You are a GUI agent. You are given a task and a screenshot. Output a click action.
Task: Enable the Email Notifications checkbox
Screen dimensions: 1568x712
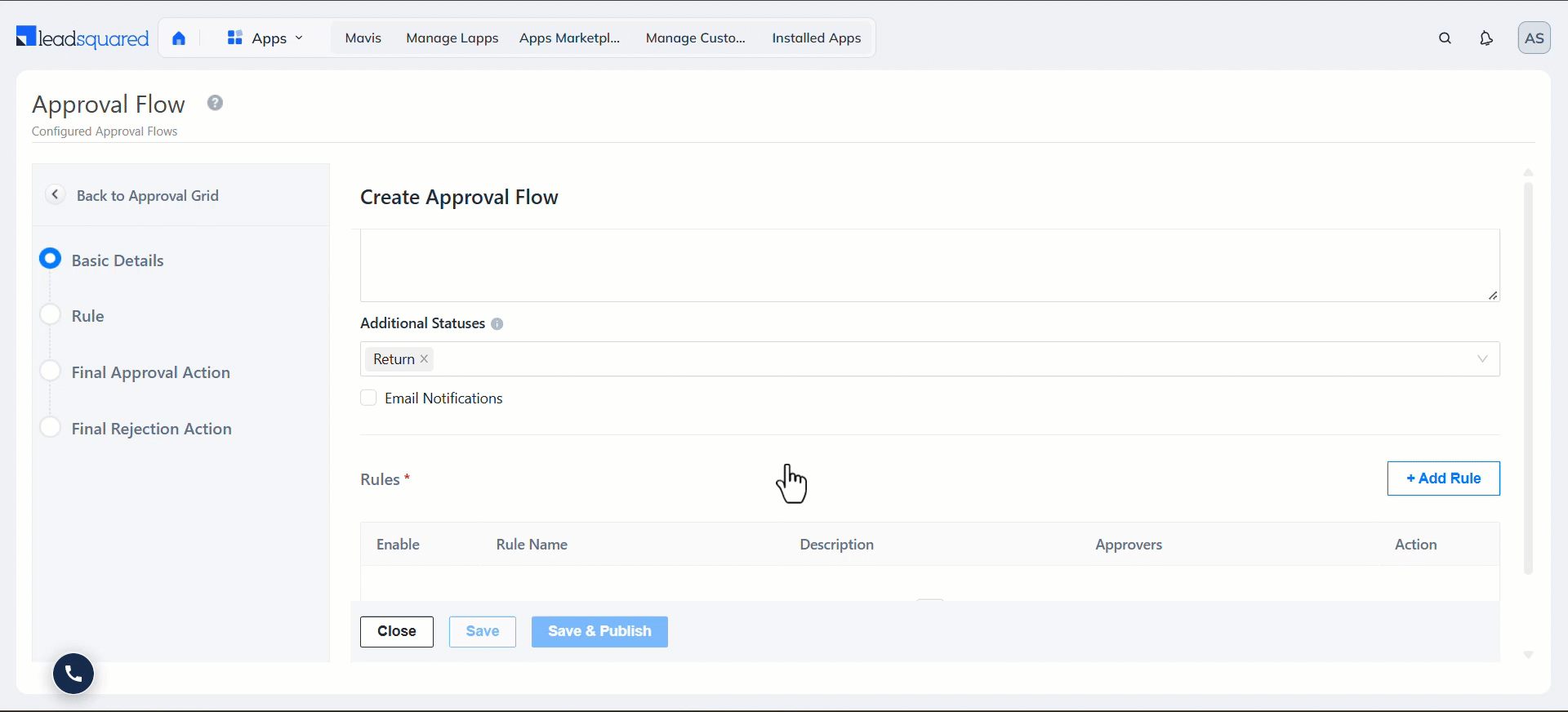(368, 398)
